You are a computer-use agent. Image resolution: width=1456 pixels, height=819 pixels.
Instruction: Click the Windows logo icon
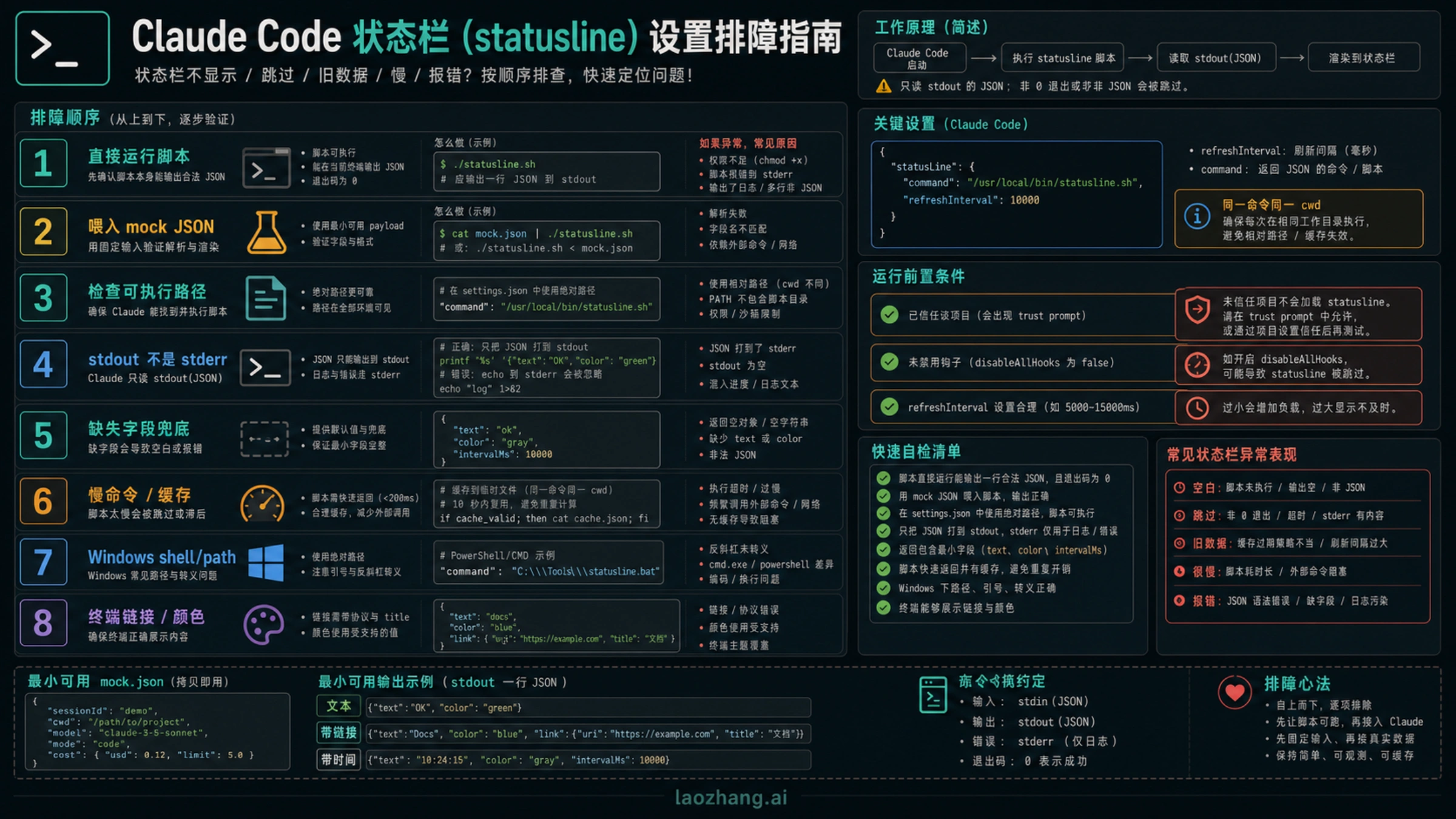click(266, 563)
